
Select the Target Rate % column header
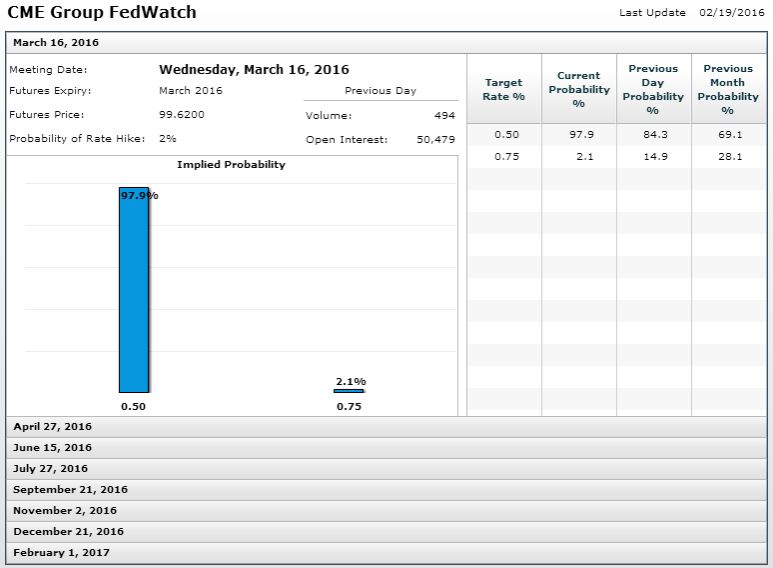tap(504, 89)
